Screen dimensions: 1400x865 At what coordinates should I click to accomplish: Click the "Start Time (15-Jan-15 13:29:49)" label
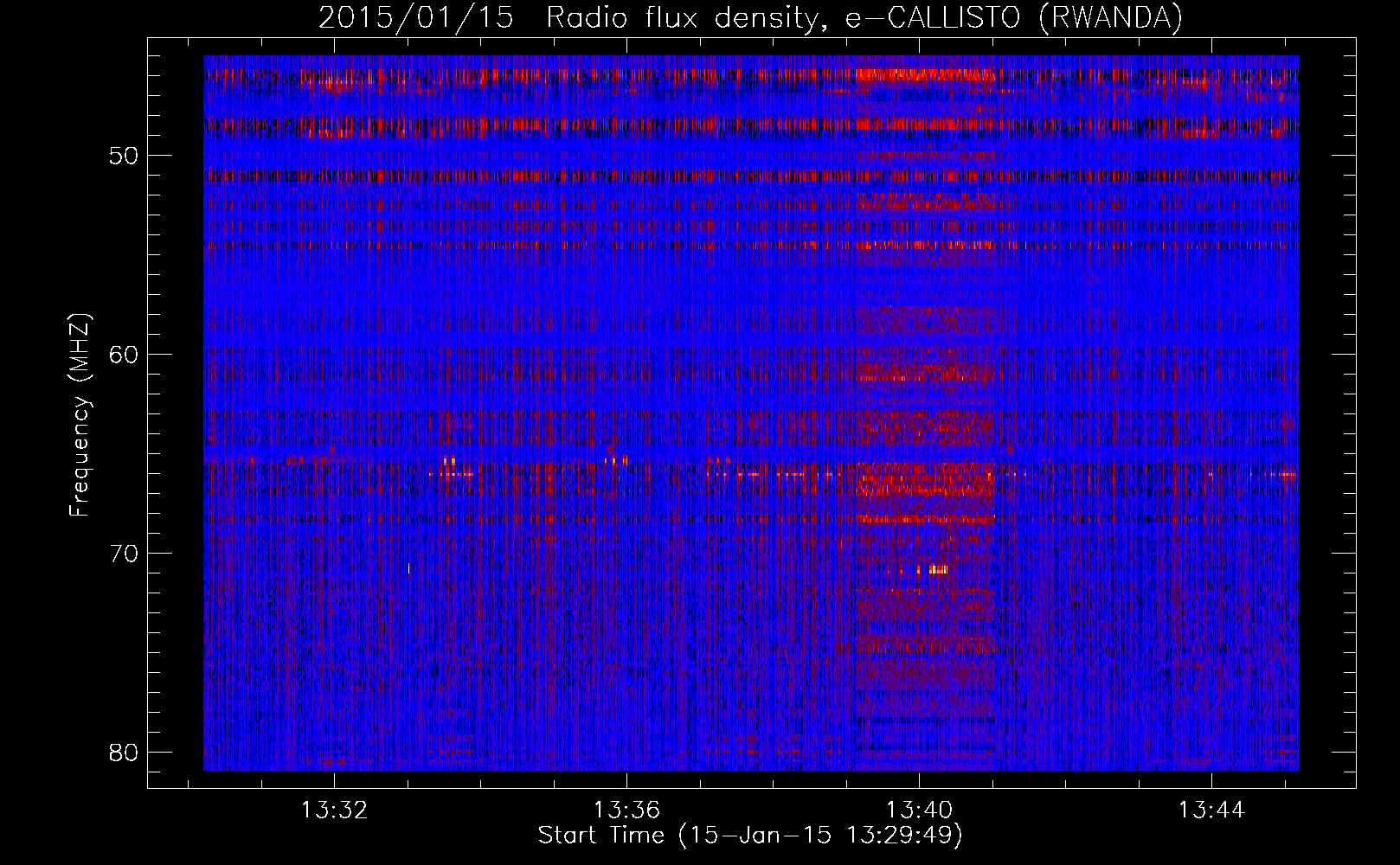coord(750,836)
